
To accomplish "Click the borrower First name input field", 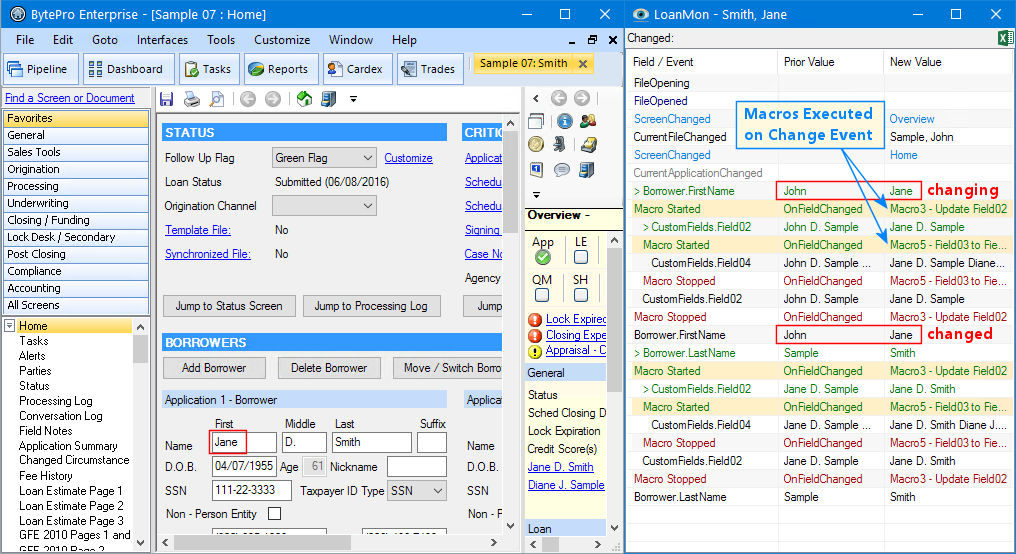I will 244,443.
